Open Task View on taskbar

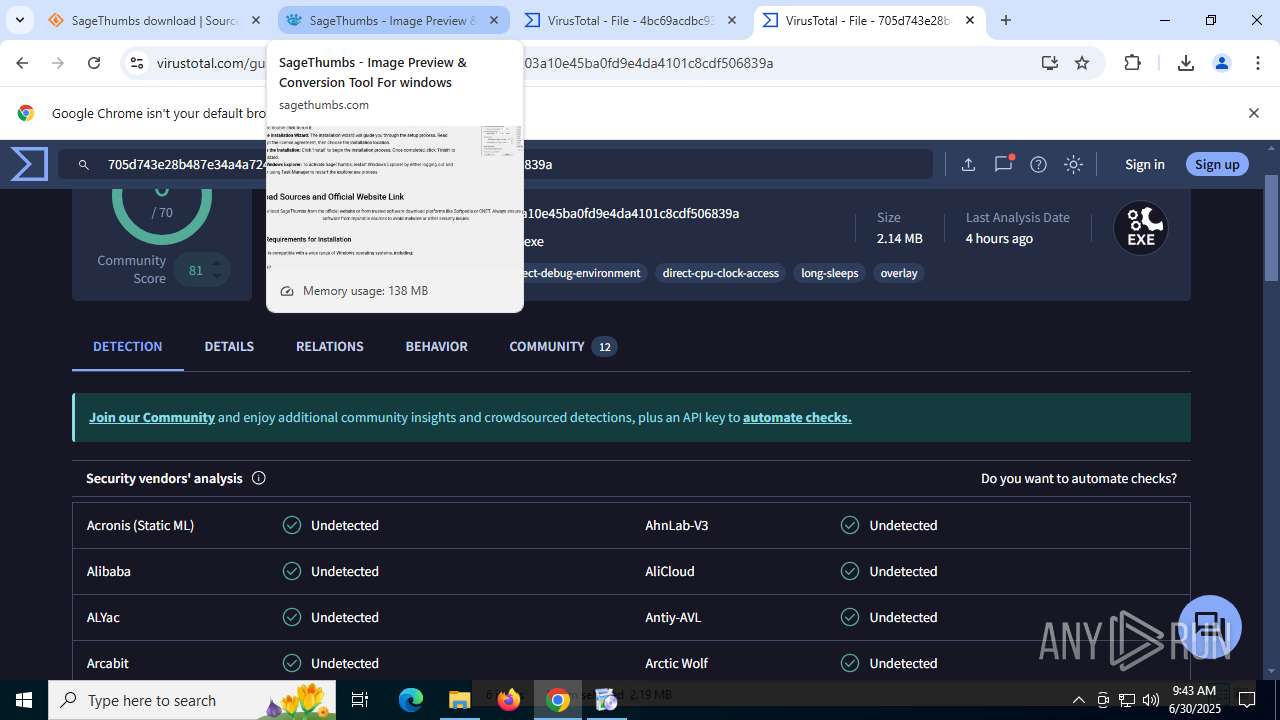(360, 700)
